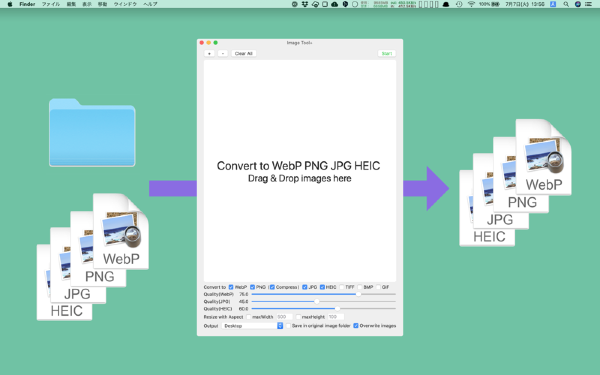Screen dimensions: 600x375
Task: Open the Apple menu
Action: pos(10,4)
